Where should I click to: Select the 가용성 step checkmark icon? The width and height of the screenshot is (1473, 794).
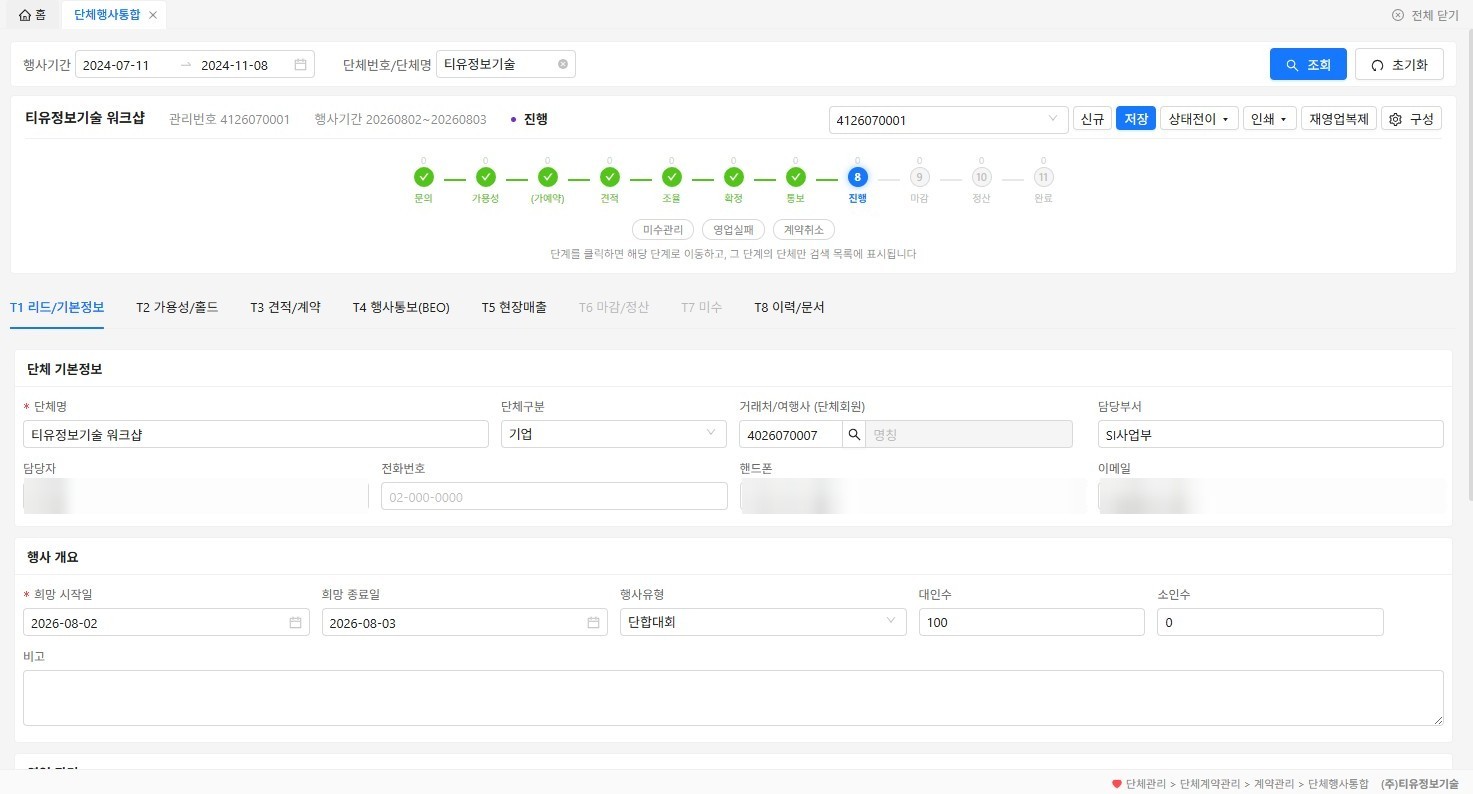click(485, 177)
